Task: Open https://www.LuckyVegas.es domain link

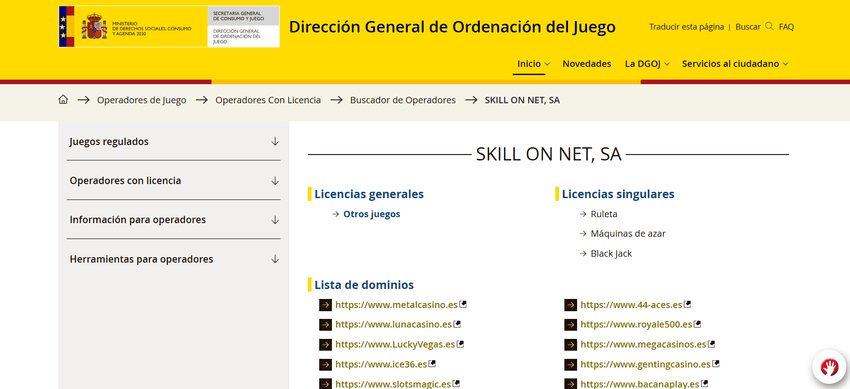Action: coord(395,345)
